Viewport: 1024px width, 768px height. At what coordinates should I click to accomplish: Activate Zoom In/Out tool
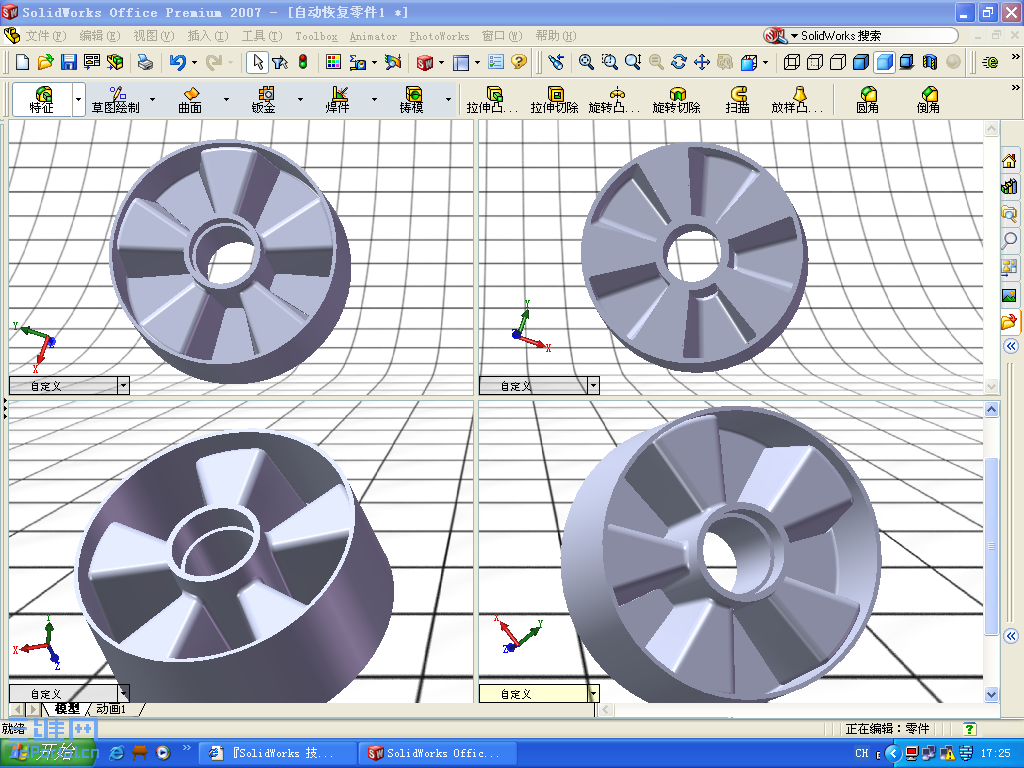click(633, 62)
